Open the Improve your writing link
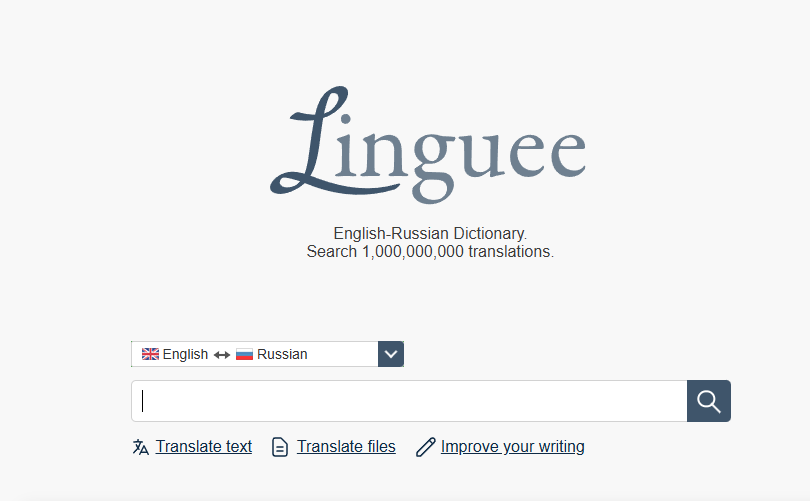The image size is (810, 501). point(512,446)
